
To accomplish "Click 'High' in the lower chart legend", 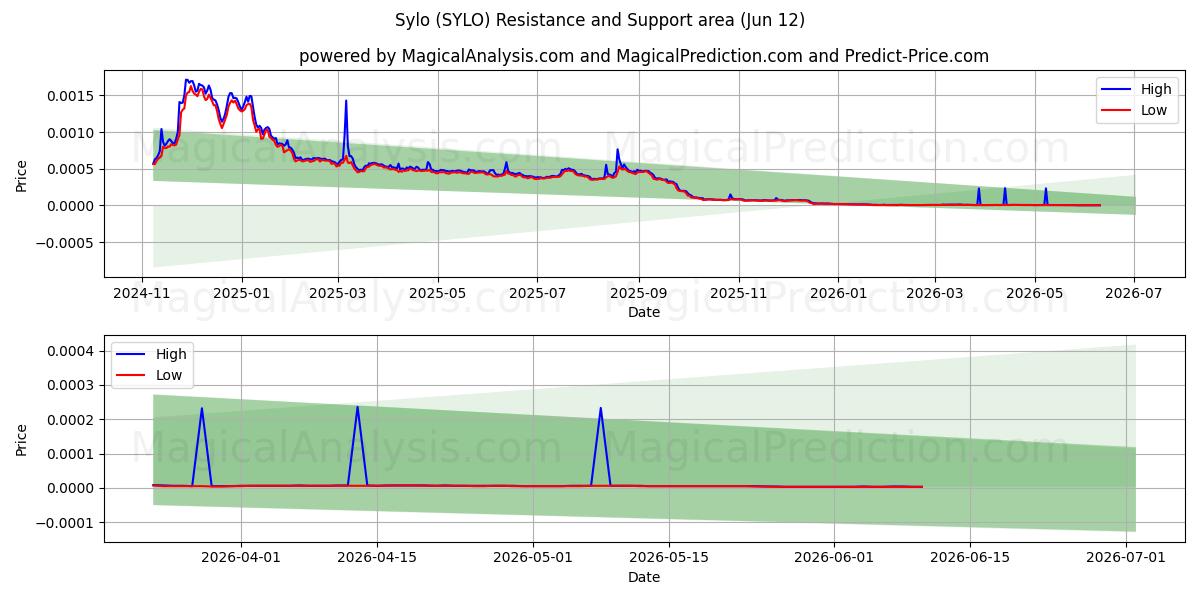I will coord(171,354).
